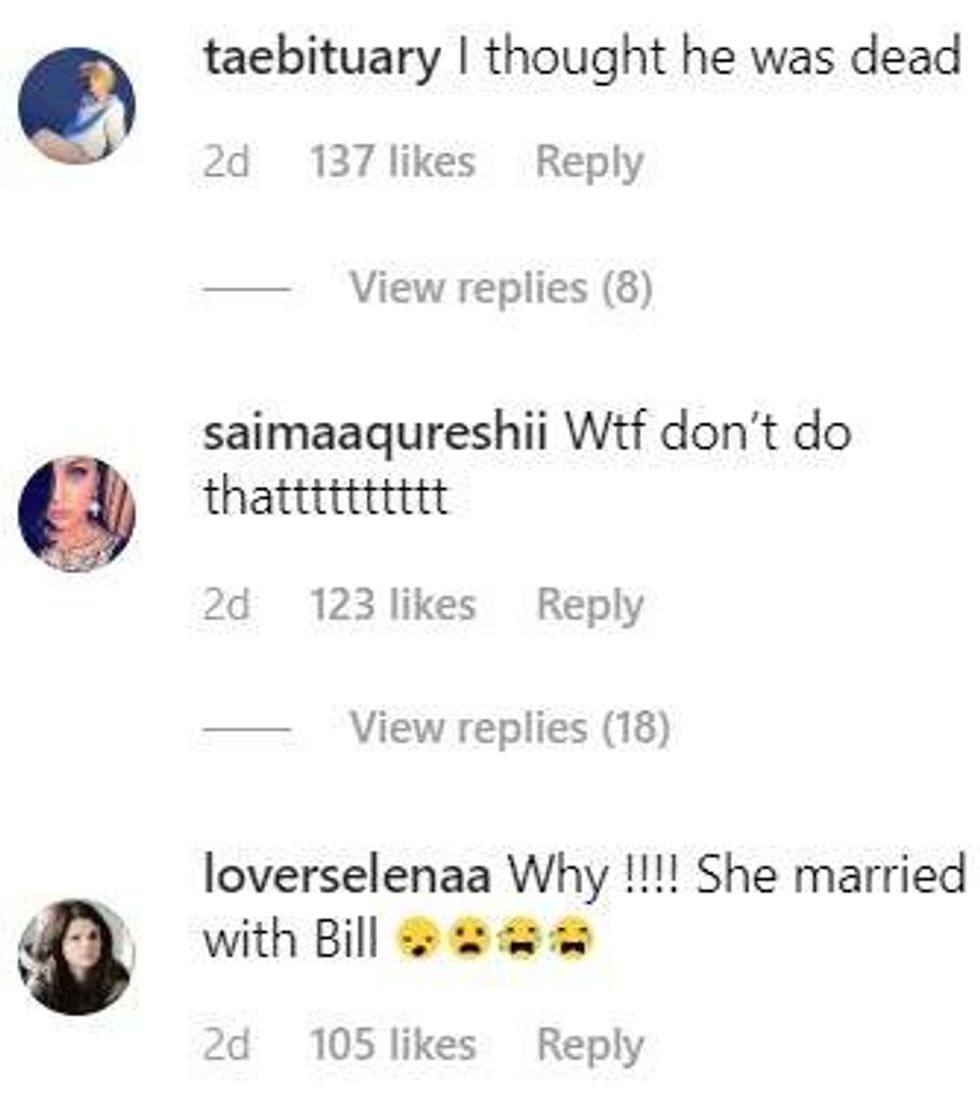Open saimaaqureshii's profile picture

[76, 514]
